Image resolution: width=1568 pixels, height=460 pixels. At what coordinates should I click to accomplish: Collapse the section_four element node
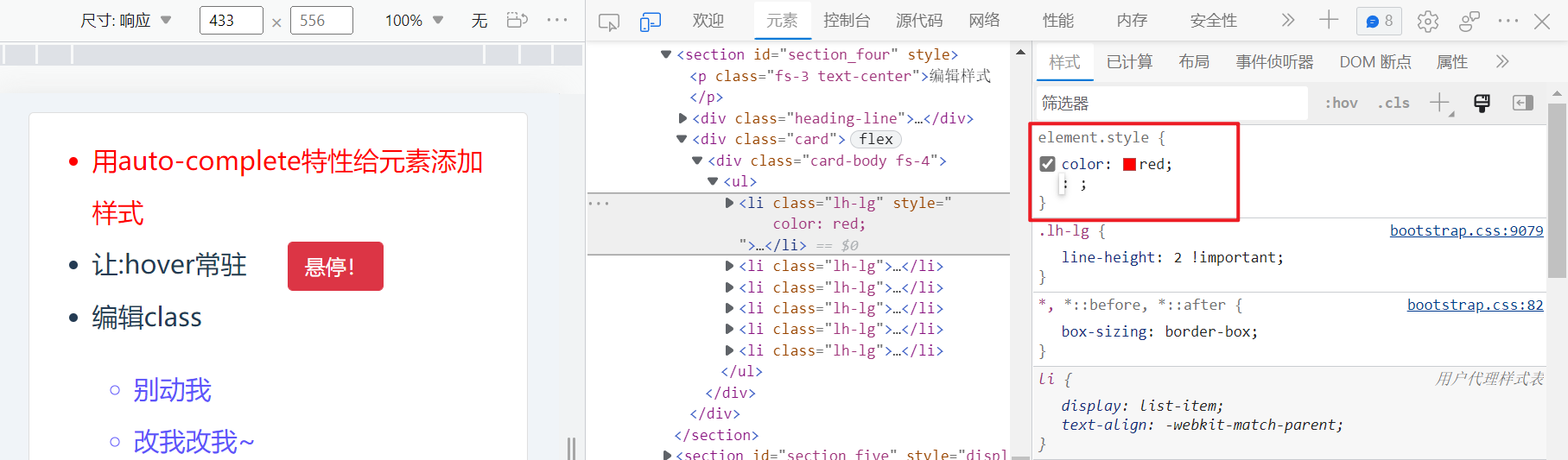click(666, 54)
